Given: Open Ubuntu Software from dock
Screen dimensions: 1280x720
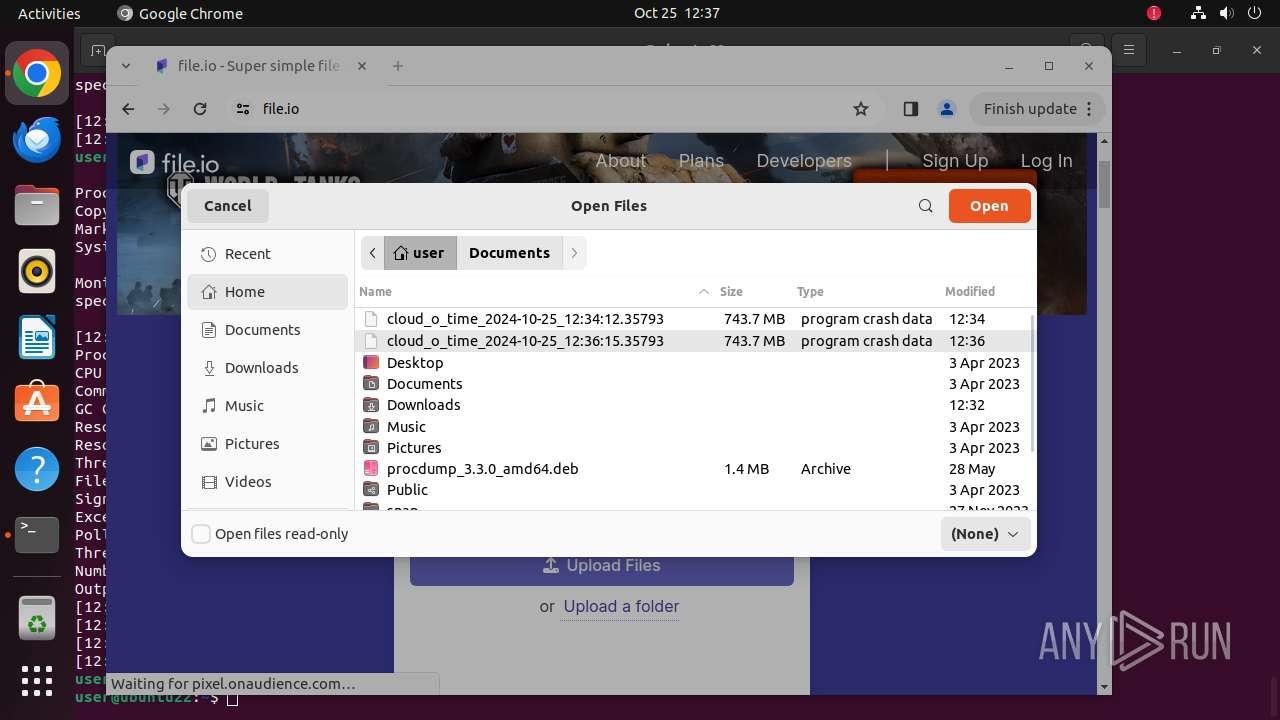Looking at the screenshot, I should [x=37, y=403].
